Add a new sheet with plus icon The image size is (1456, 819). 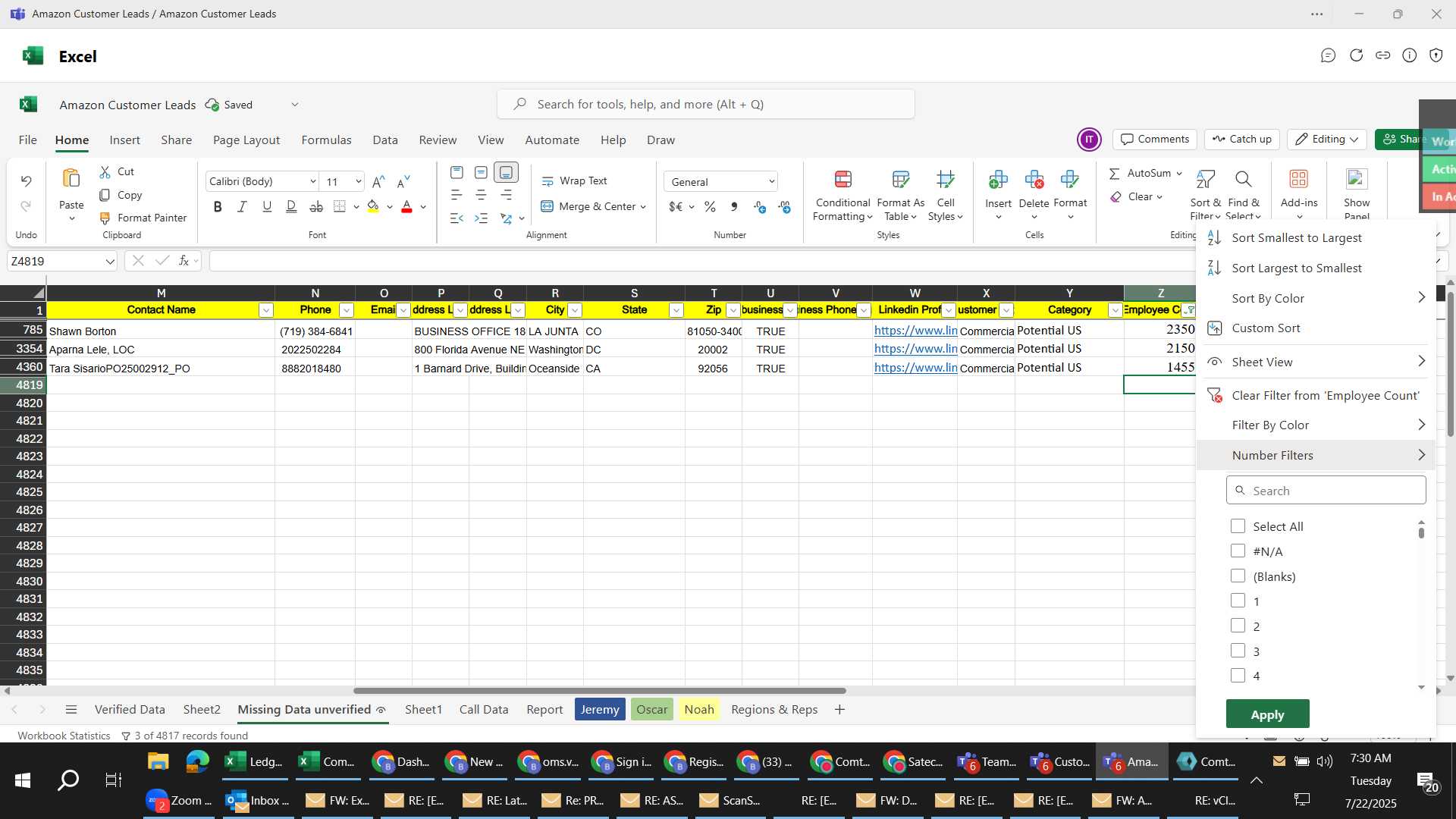coord(839,710)
